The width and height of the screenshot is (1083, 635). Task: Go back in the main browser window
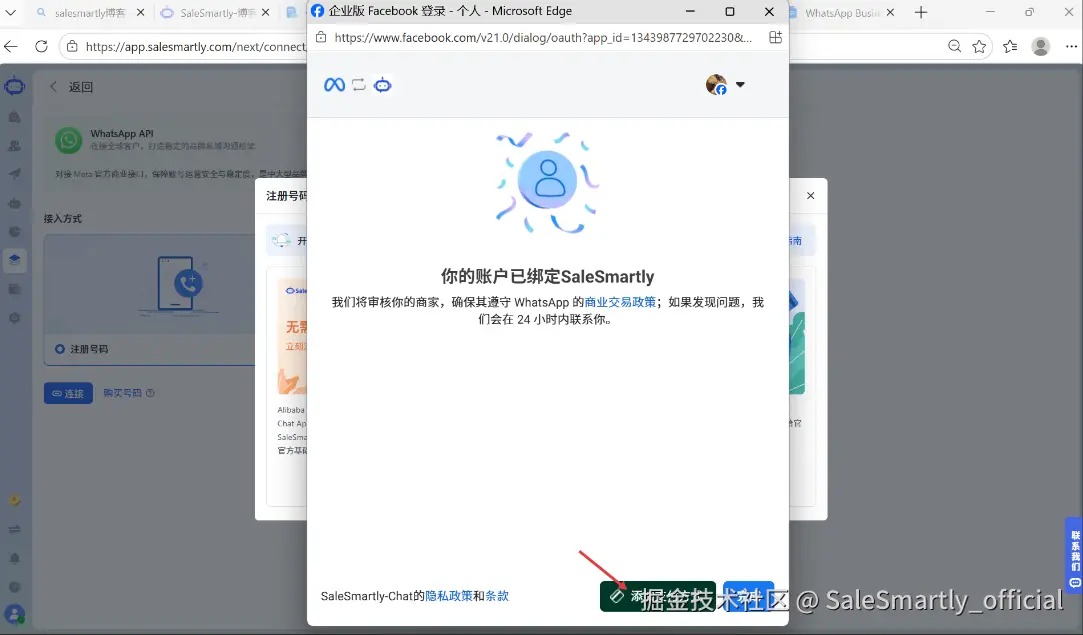(11, 46)
